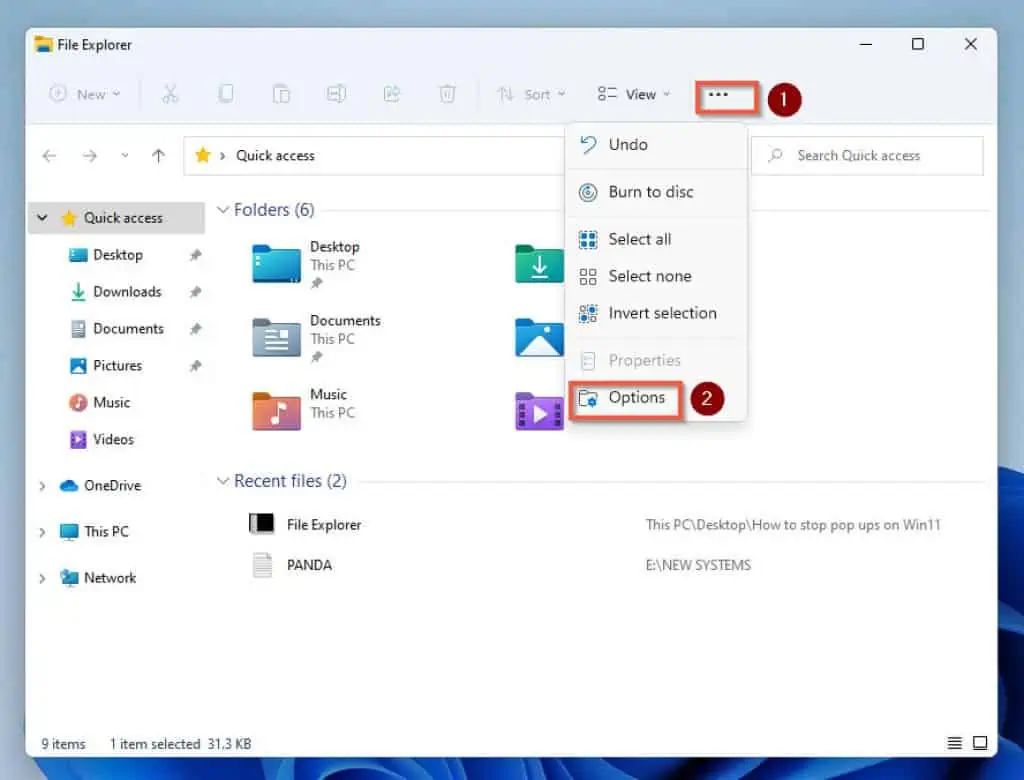
Task: Click the New button in toolbar
Action: click(x=85, y=94)
